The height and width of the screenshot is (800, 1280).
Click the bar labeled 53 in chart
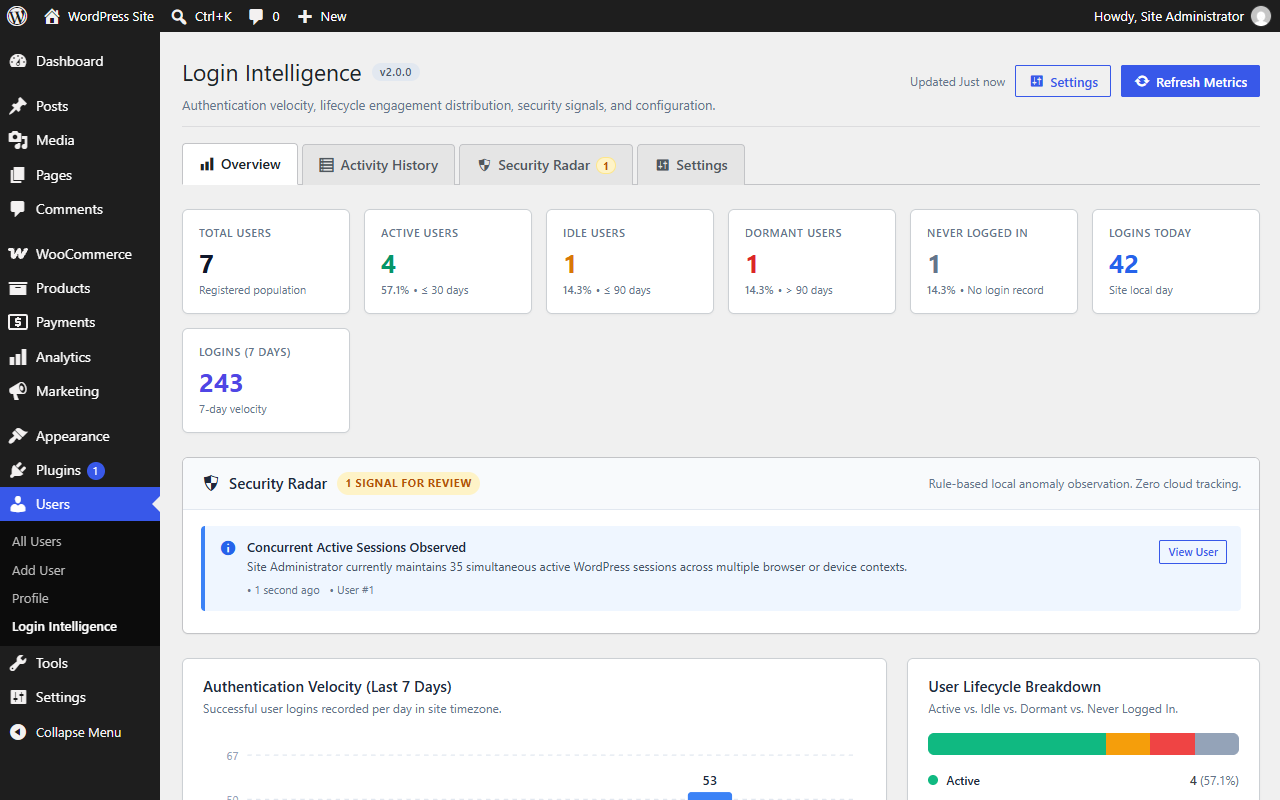point(710,795)
